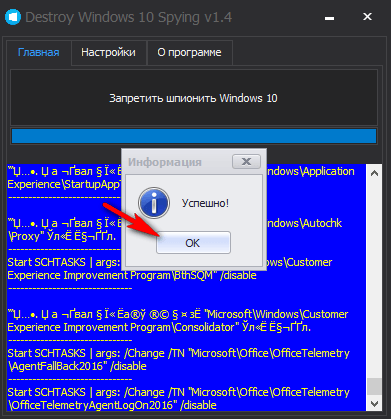Open the О программе tab
The height and width of the screenshot is (419, 391).
click(189, 52)
